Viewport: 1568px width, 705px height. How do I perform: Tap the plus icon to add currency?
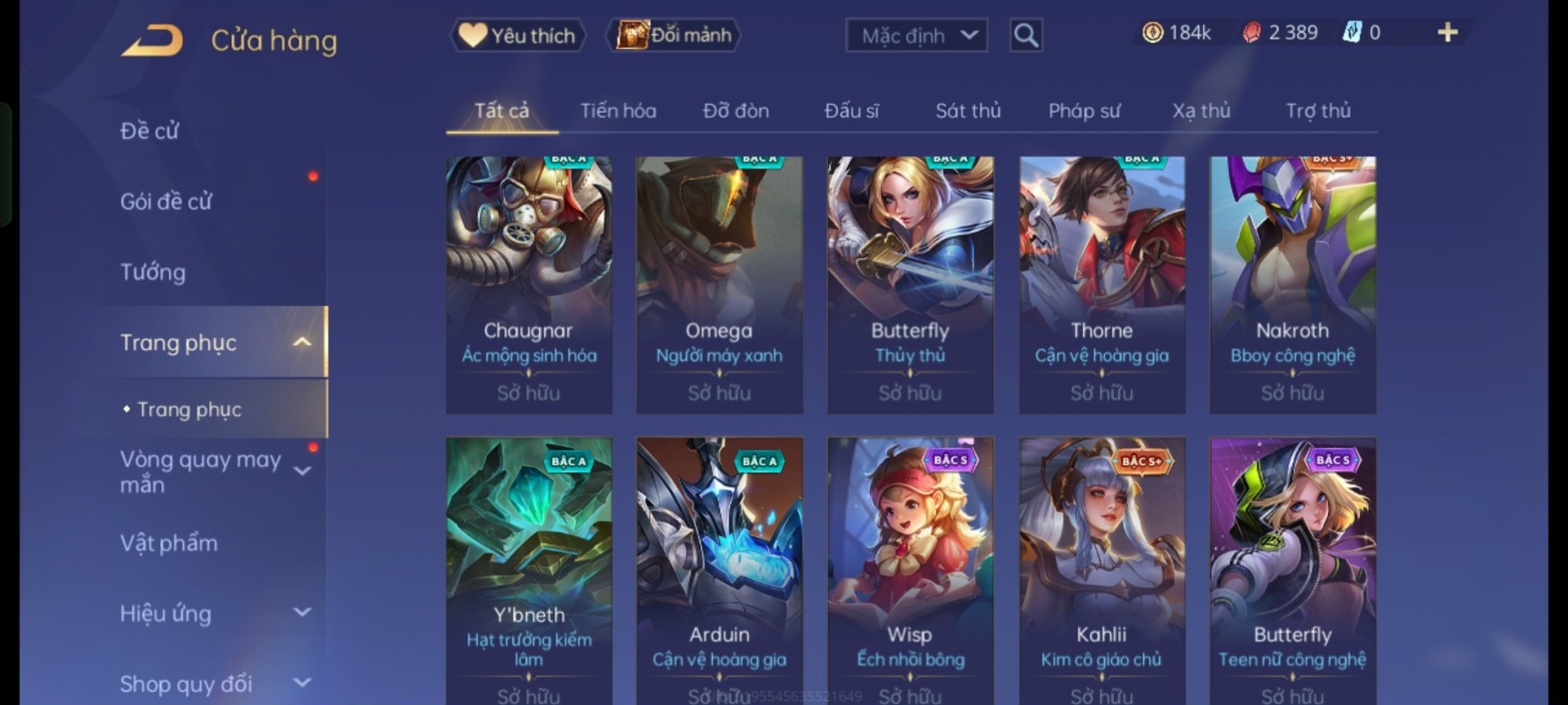(x=1447, y=32)
